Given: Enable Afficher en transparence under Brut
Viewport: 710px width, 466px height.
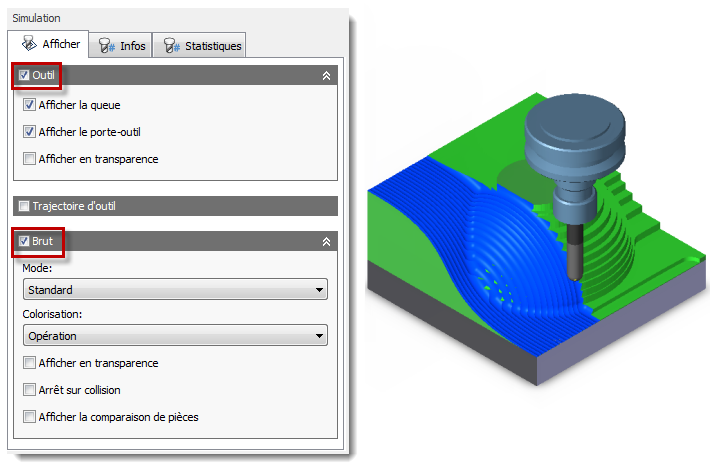Looking at the screenshot, I should pos(29,363).
